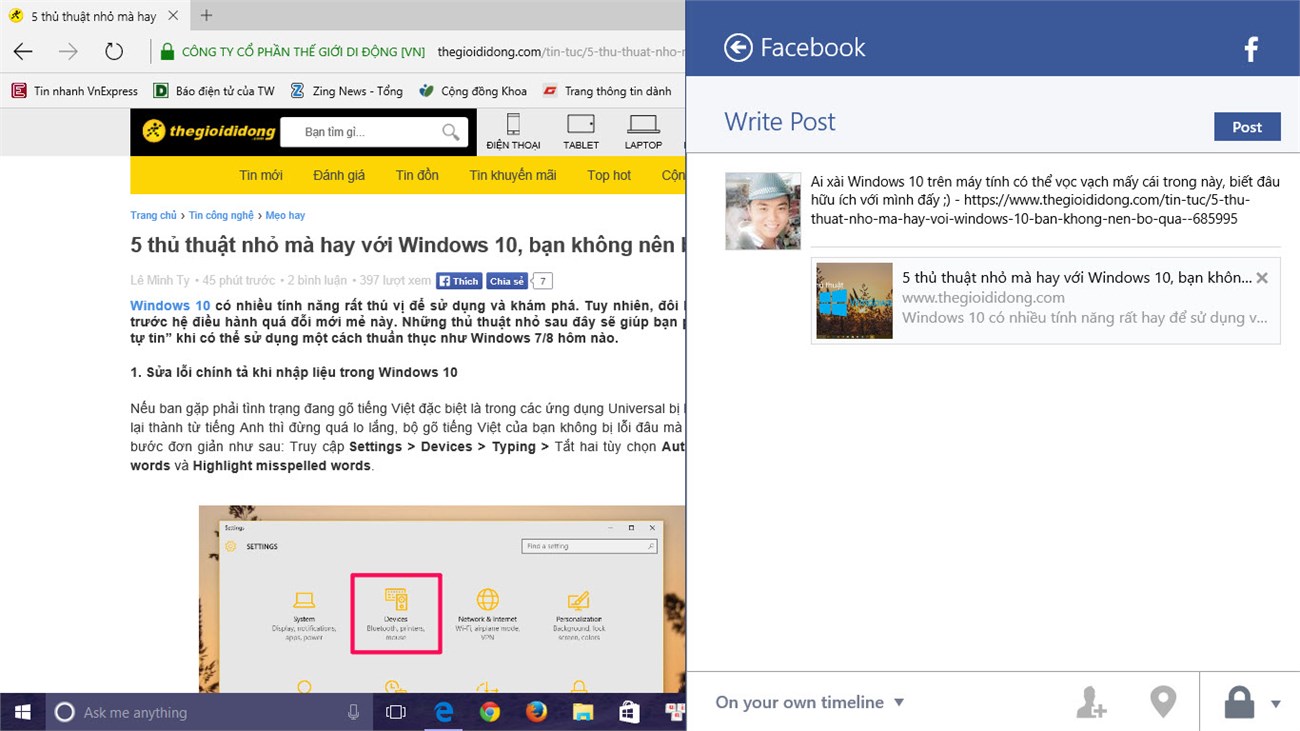Click the green security lock icon
The width and height of the screenshot is (1300, 731).
pos(166,52)
